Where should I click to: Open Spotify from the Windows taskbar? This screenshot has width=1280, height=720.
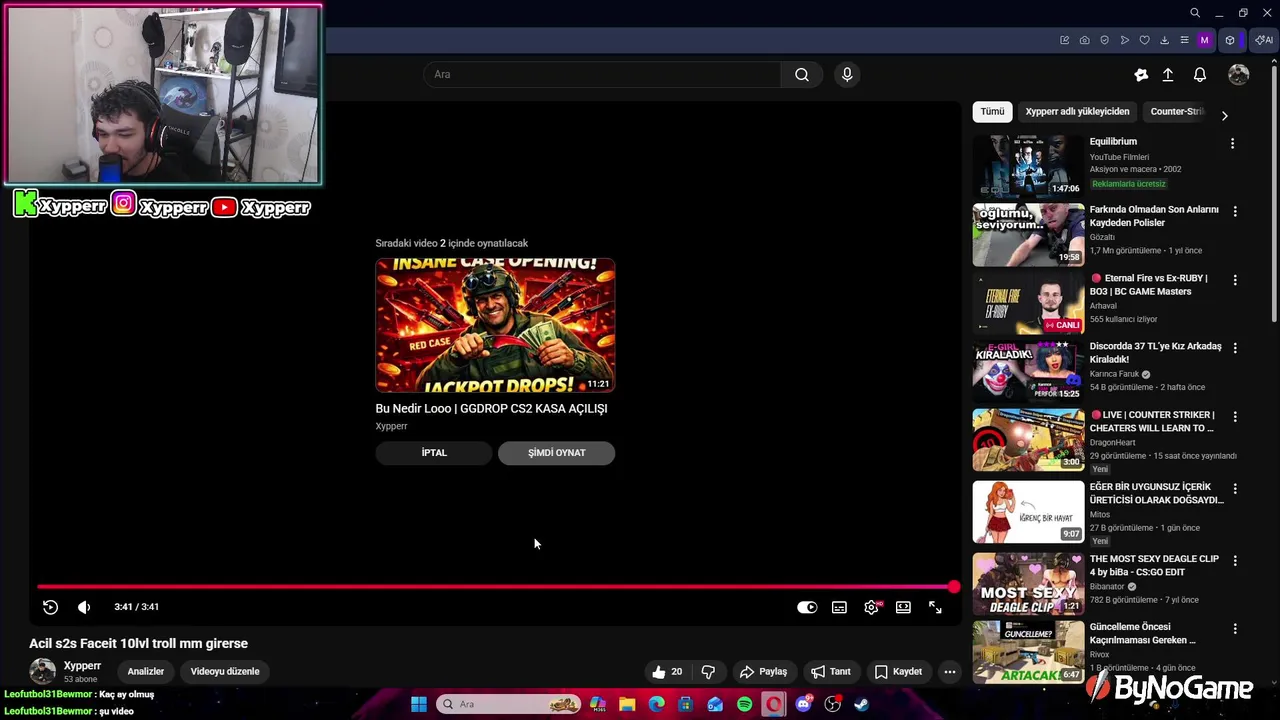(x=744, y=705)
